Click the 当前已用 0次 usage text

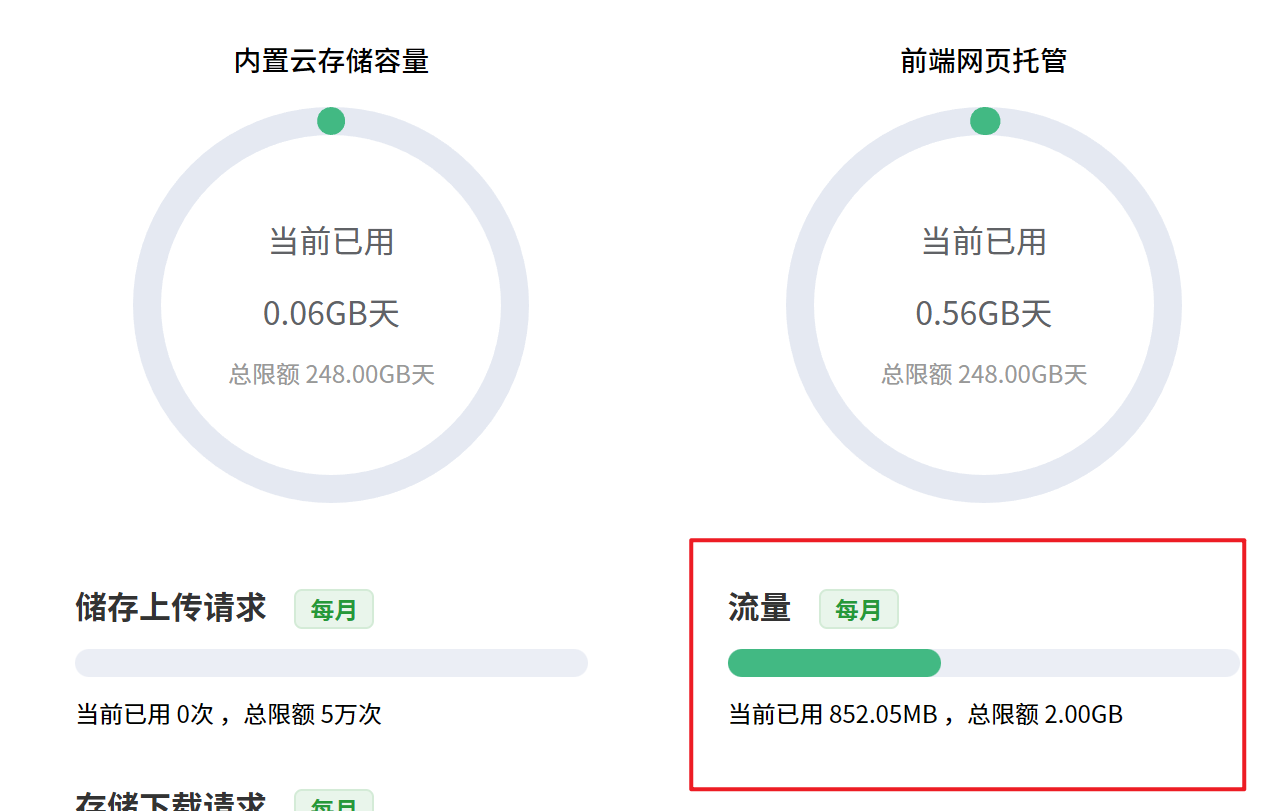(145, 715)
